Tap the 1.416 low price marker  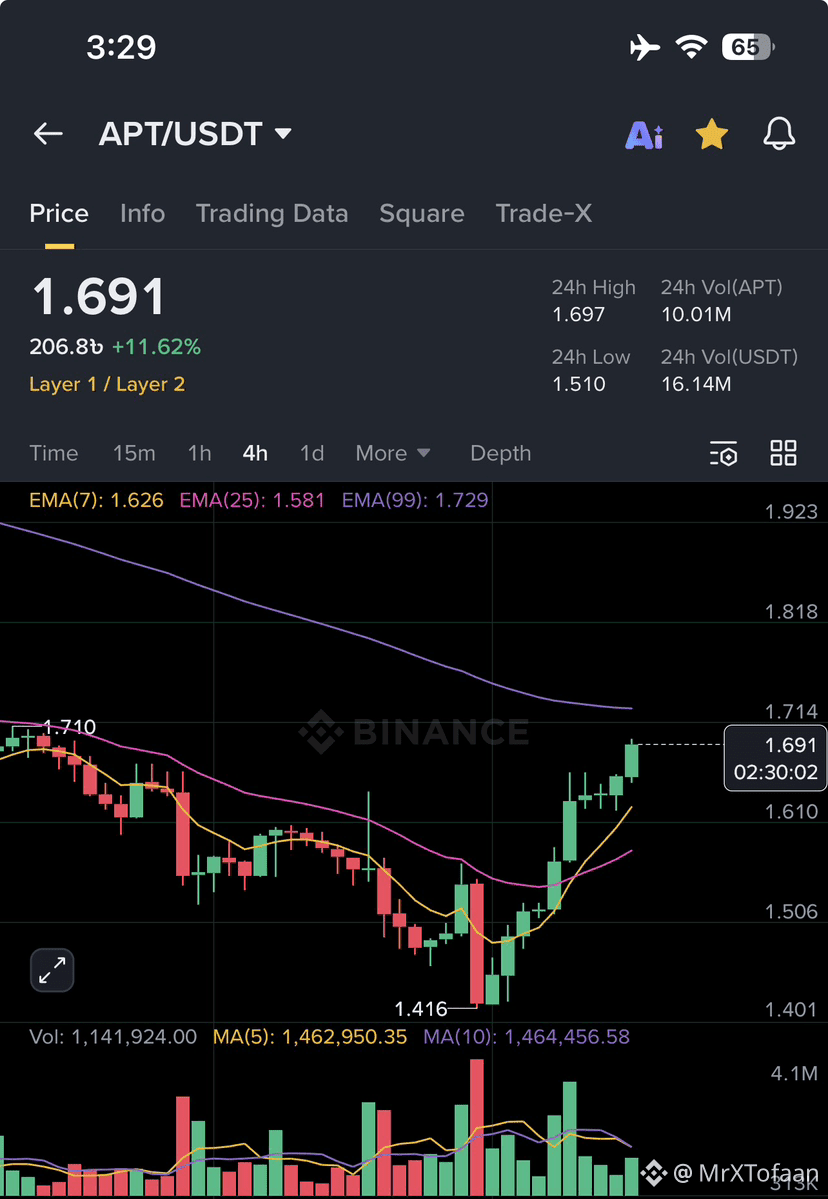[420, 1009]
